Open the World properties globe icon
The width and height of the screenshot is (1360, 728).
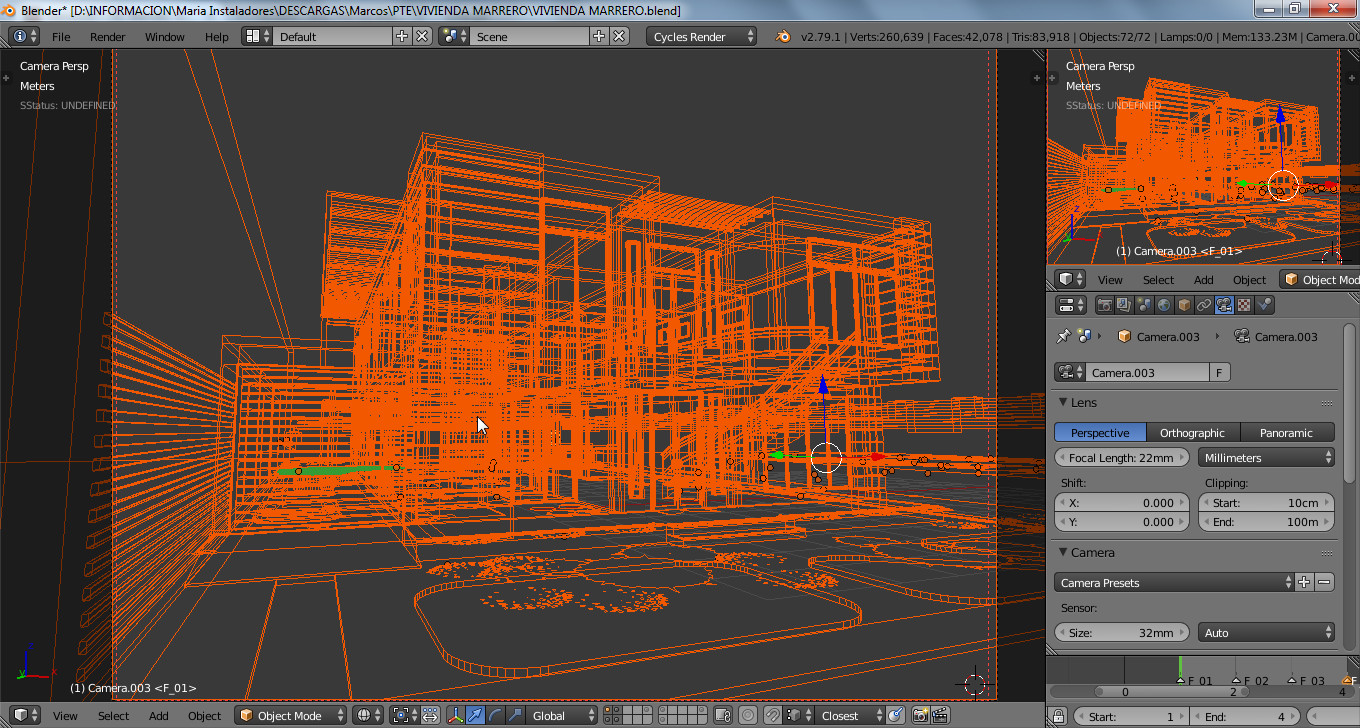[x=1164, y=305]
